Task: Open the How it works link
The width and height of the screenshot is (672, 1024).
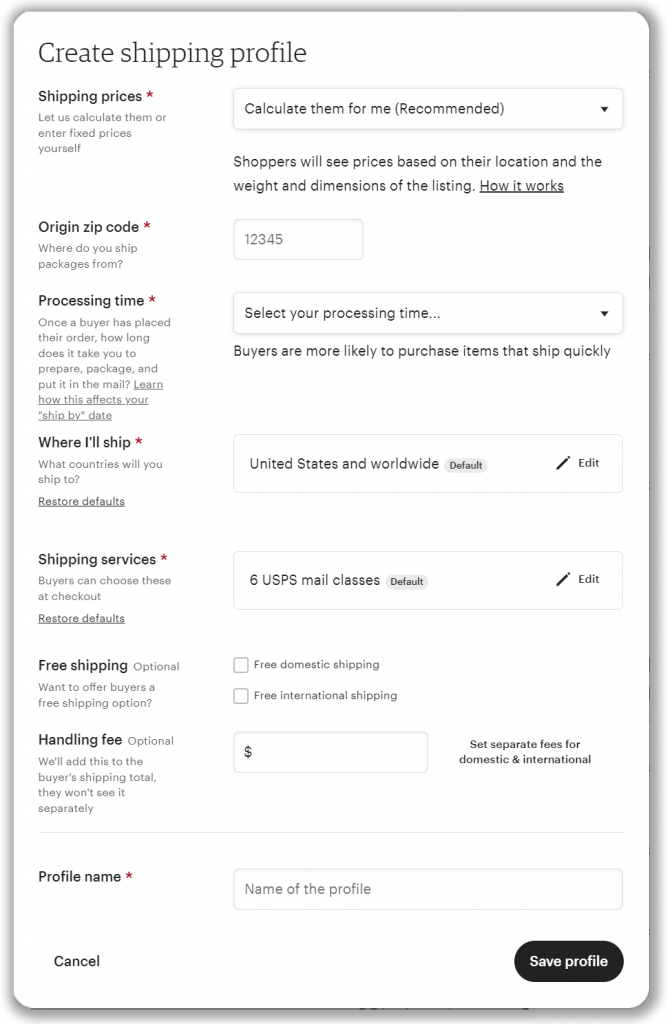Action: [x=521, y=186]
